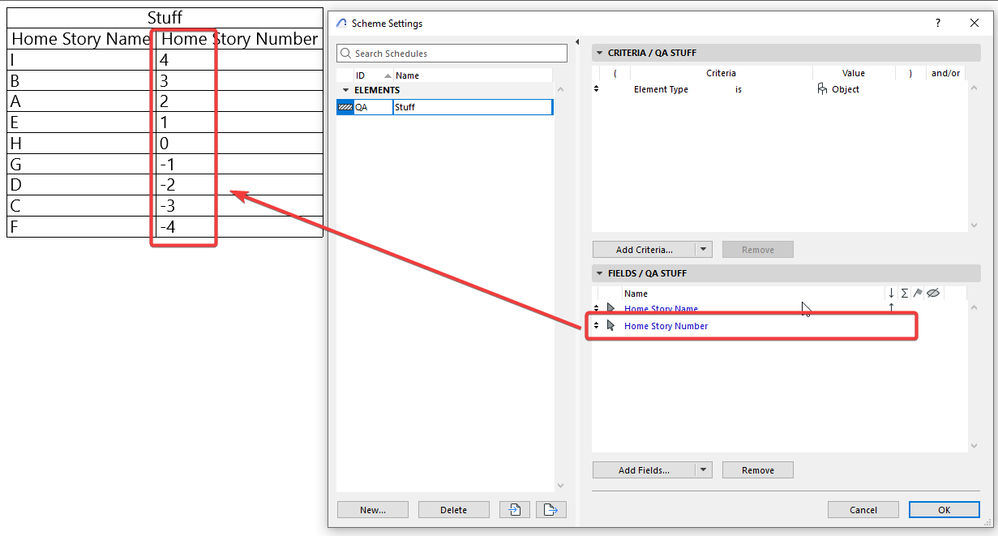Collapse the CRITERIA / QA STUFF section
998x536 pixels.
pyautogui.click(x=599, y=53)
